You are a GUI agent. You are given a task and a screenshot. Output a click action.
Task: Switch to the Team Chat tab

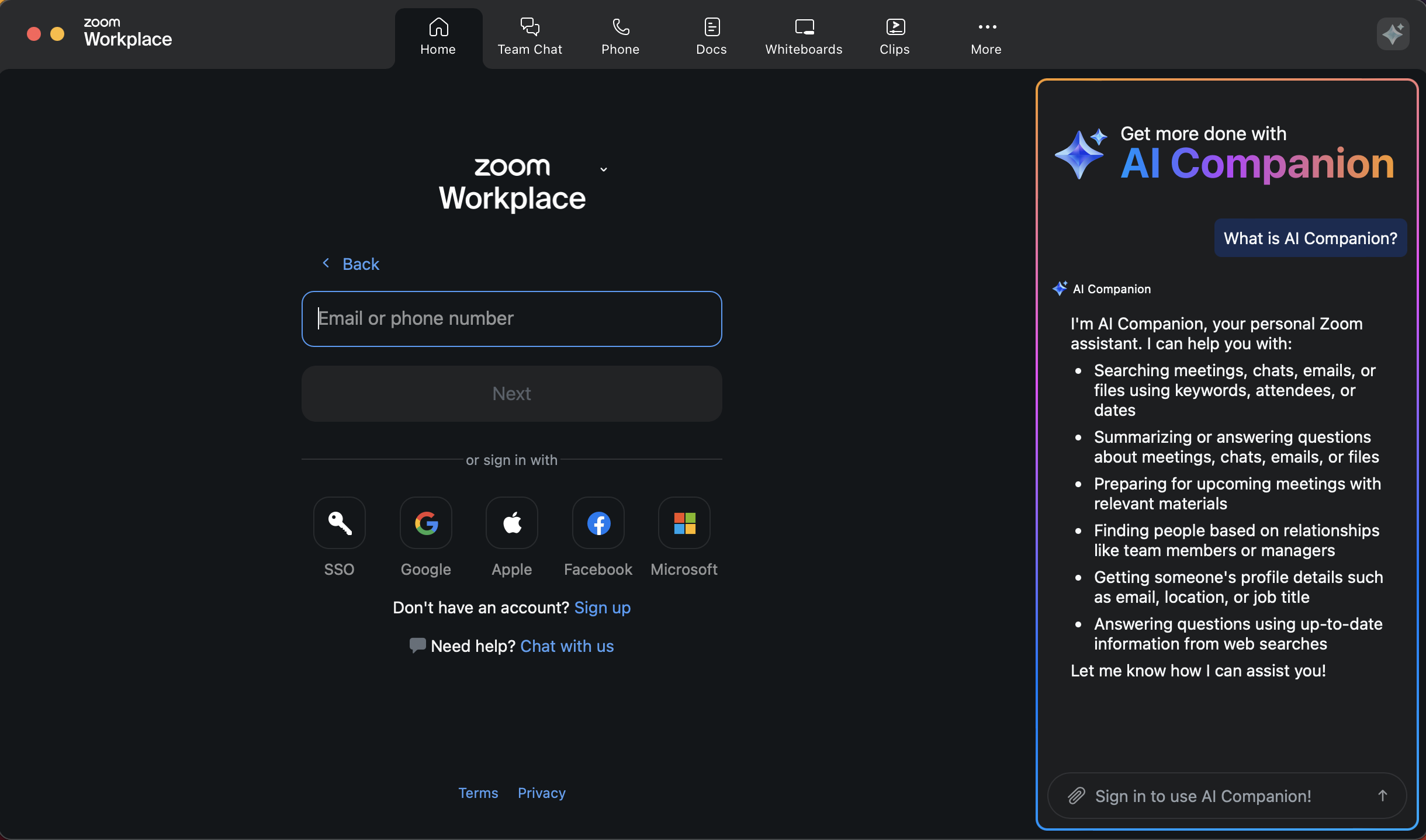pos(529,37)
